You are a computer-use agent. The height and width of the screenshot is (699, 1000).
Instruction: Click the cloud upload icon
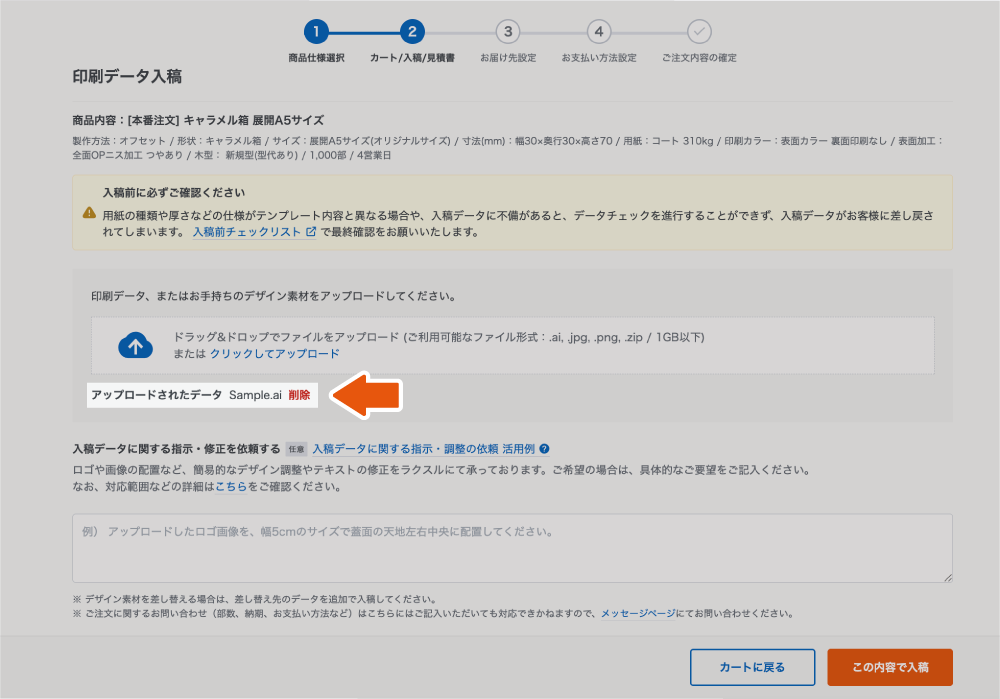pos(135,345)
